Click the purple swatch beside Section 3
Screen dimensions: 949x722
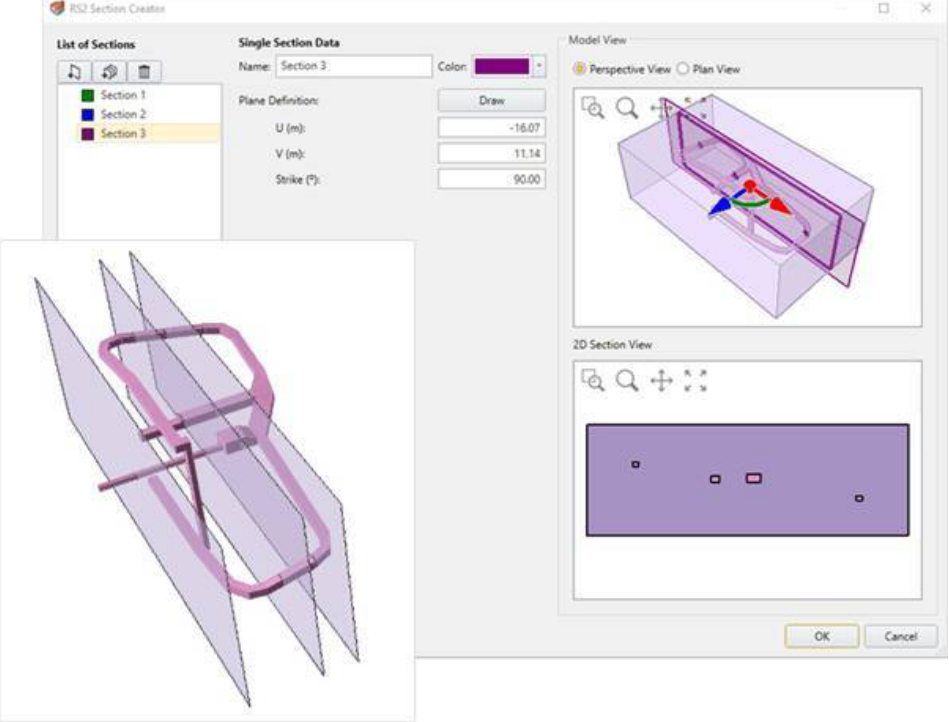tap(88, 134)
